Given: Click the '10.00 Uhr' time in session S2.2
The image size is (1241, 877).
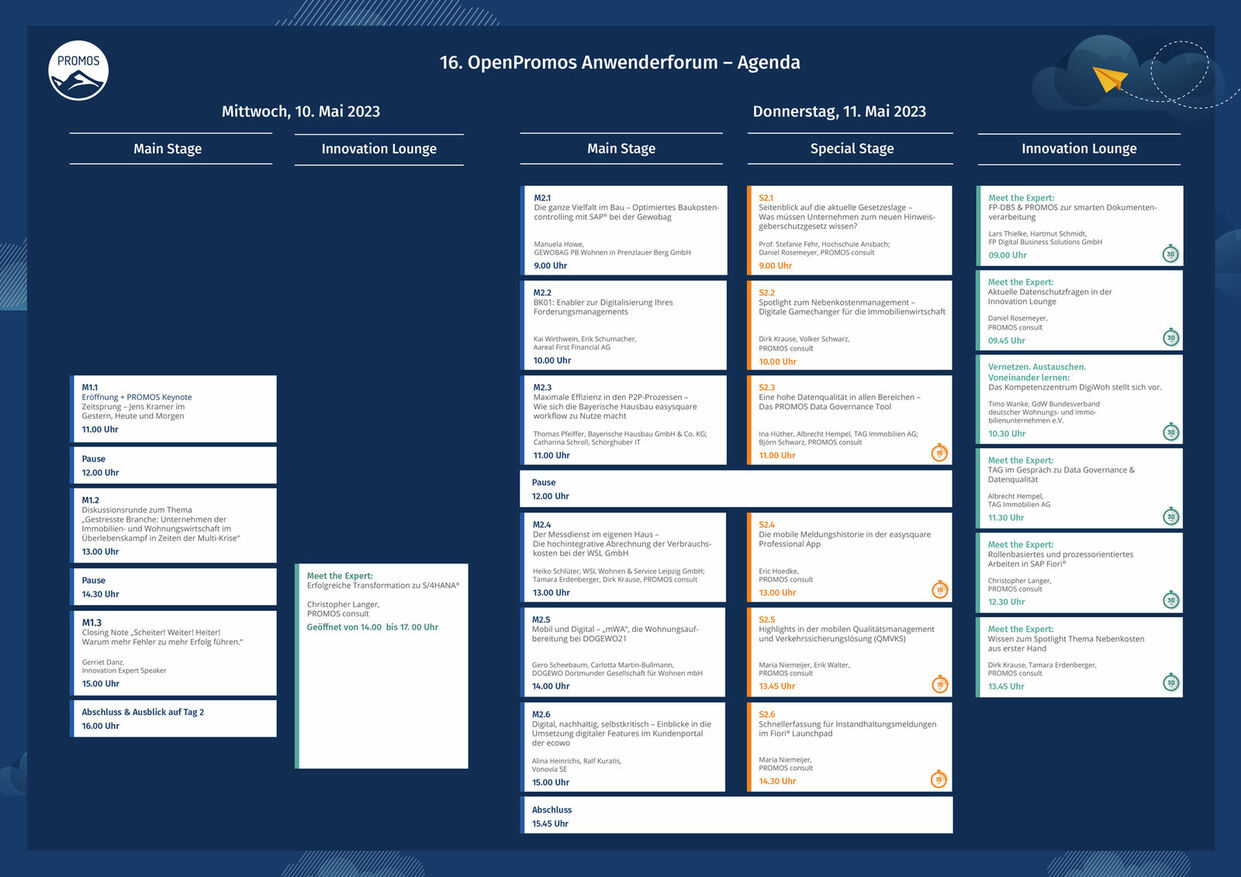Looking at the screenshot, I should (778, 361).
